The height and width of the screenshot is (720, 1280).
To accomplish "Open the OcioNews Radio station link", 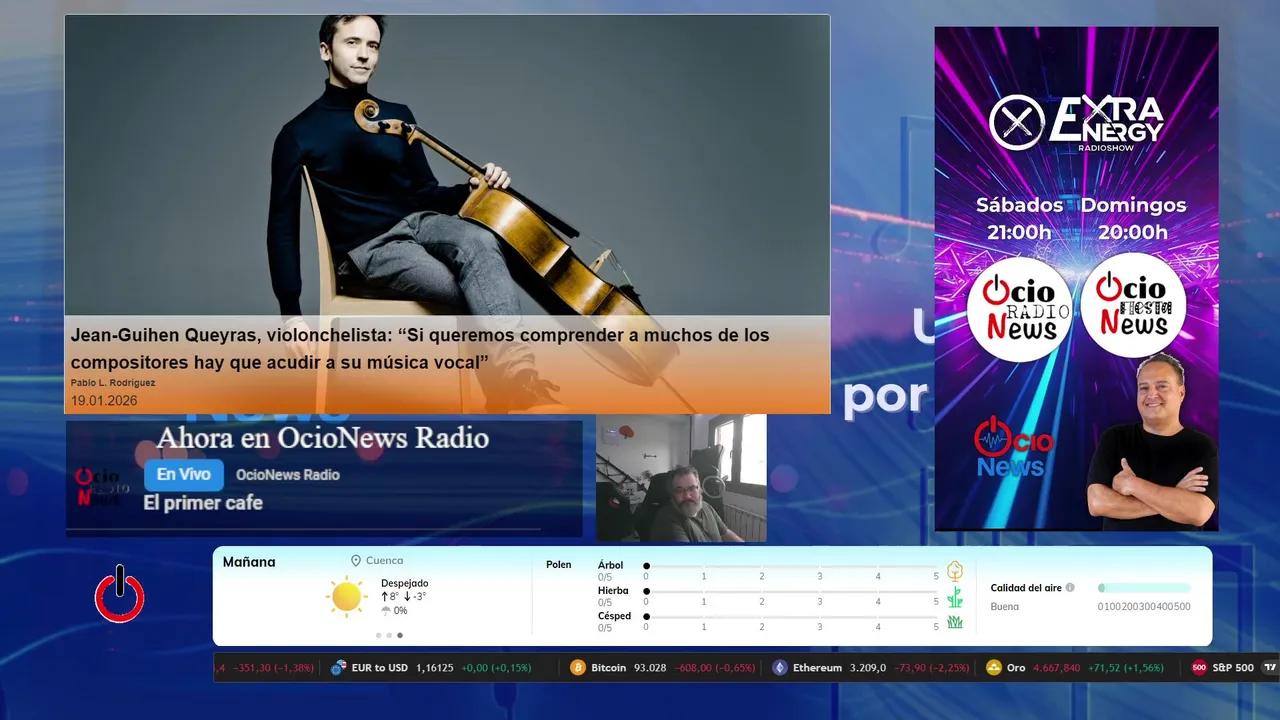I will (x=288, y=475).
